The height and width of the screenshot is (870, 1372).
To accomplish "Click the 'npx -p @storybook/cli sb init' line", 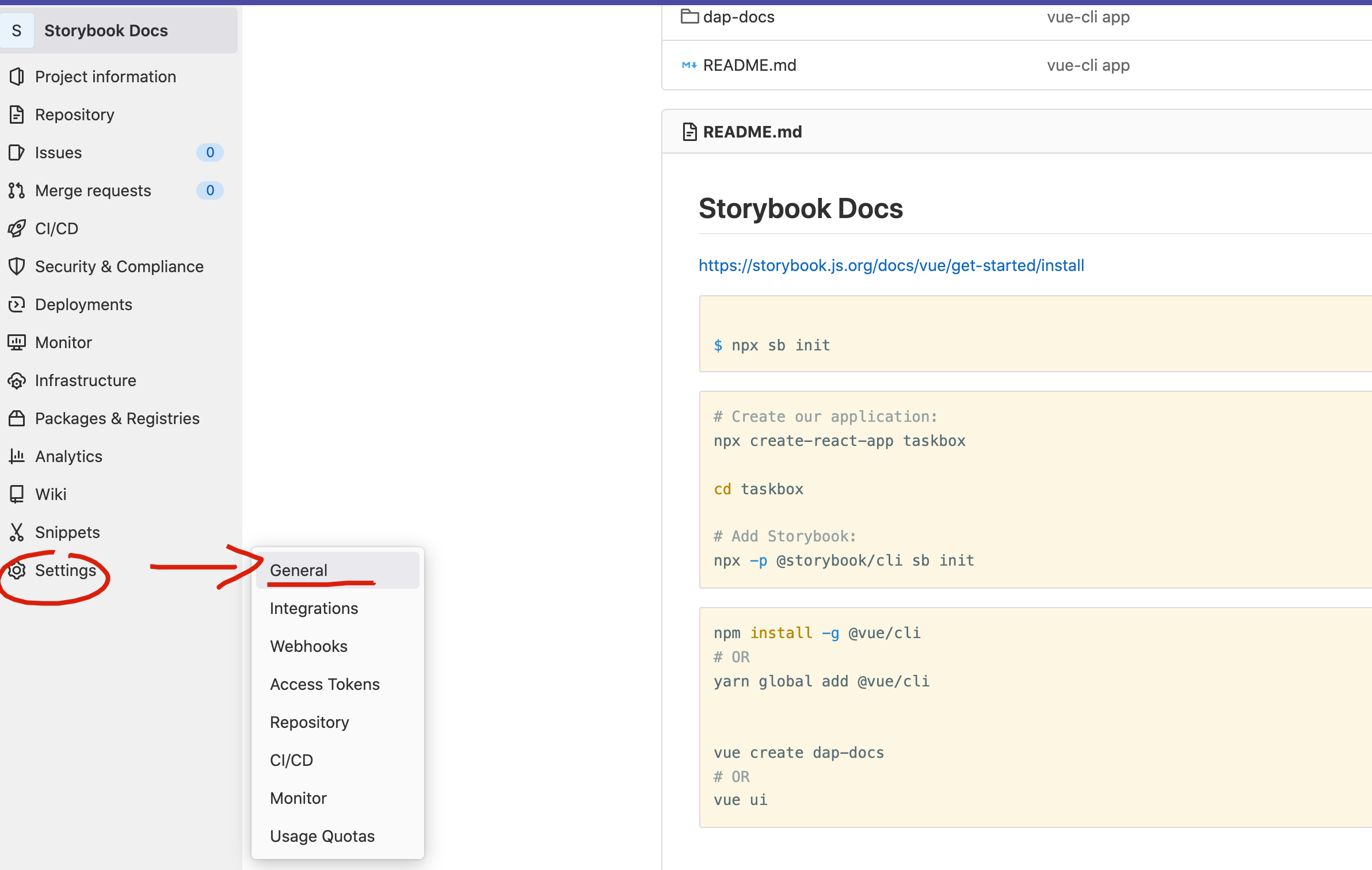I will tap(844, 560).
